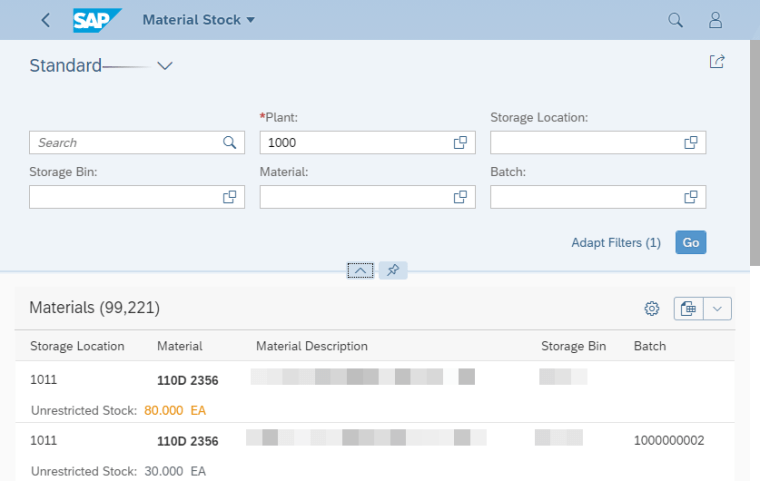Open value help for Plant field
The width and height of the screenshot is (760, 481).
coord(460,143)
